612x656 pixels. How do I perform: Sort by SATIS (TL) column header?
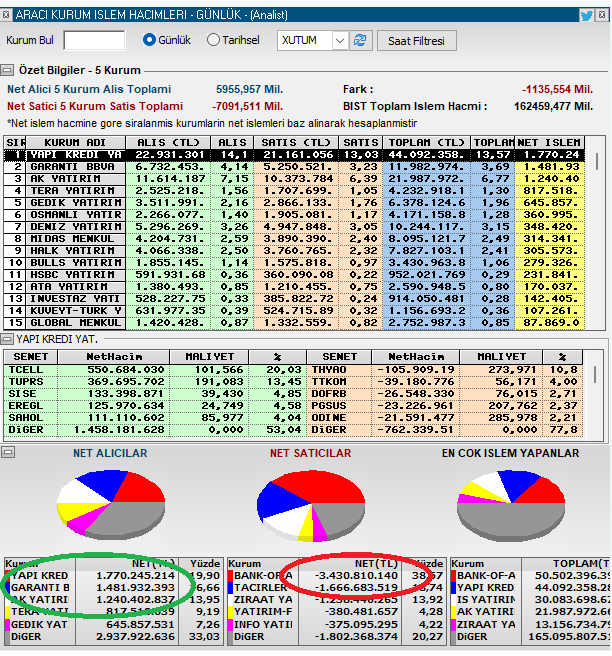296,142
